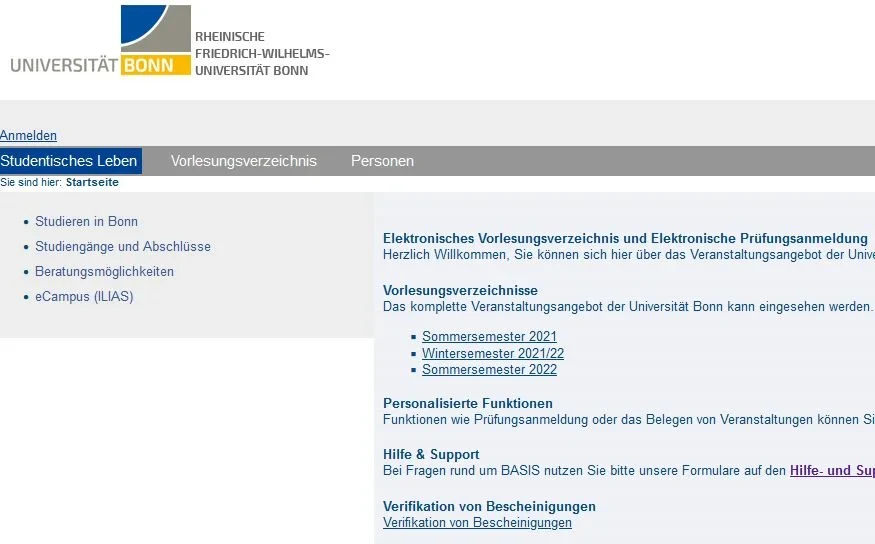This screenshot has height=544, width=875.
Task: Select the Personen tab
Action: point(382,161)
